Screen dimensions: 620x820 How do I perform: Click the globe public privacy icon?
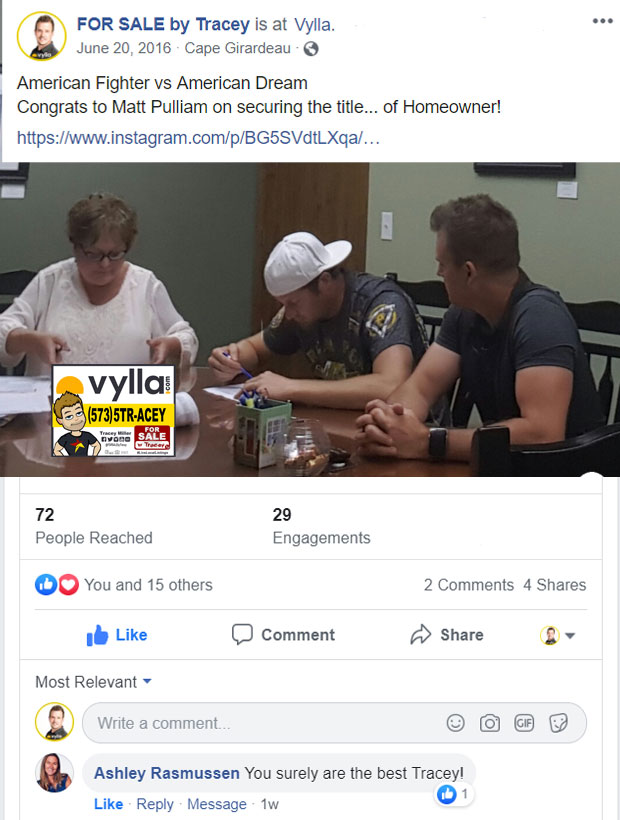pyautogui.click(x=311, y=49)
